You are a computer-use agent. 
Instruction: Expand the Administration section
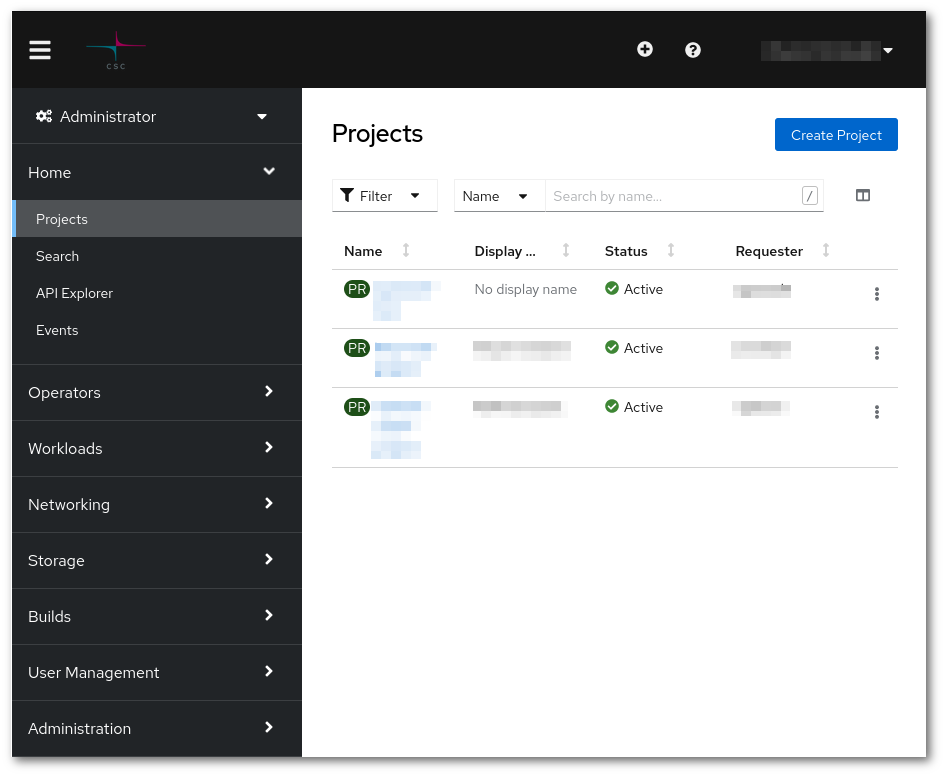157,728
